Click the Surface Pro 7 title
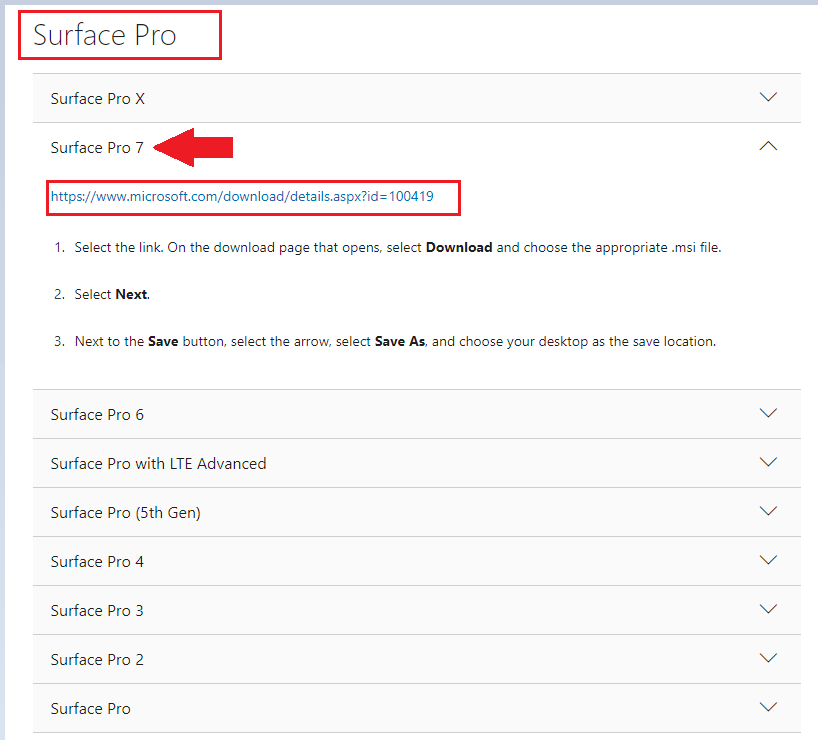818x740 pixels. 97,148
